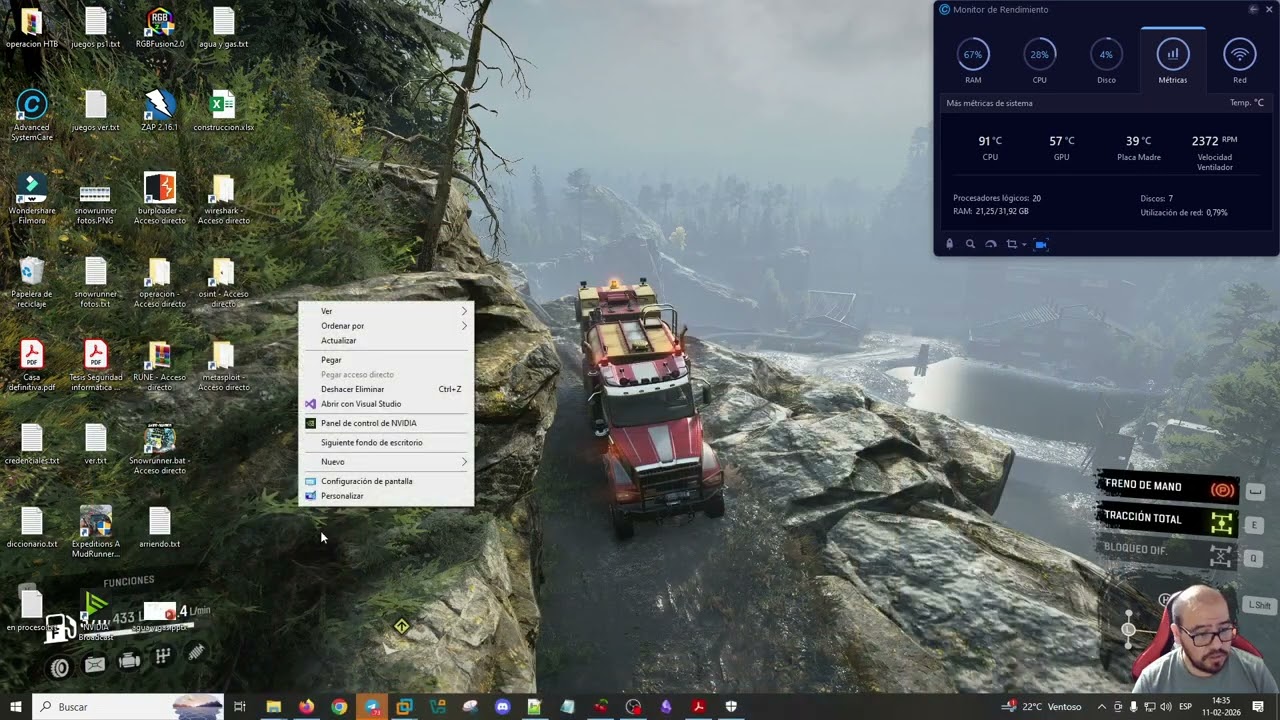Image resolution: width=1280 pixels, height=720 pixels.
Task: Open Telegram from the taskbar
Action: click(372, 707)
